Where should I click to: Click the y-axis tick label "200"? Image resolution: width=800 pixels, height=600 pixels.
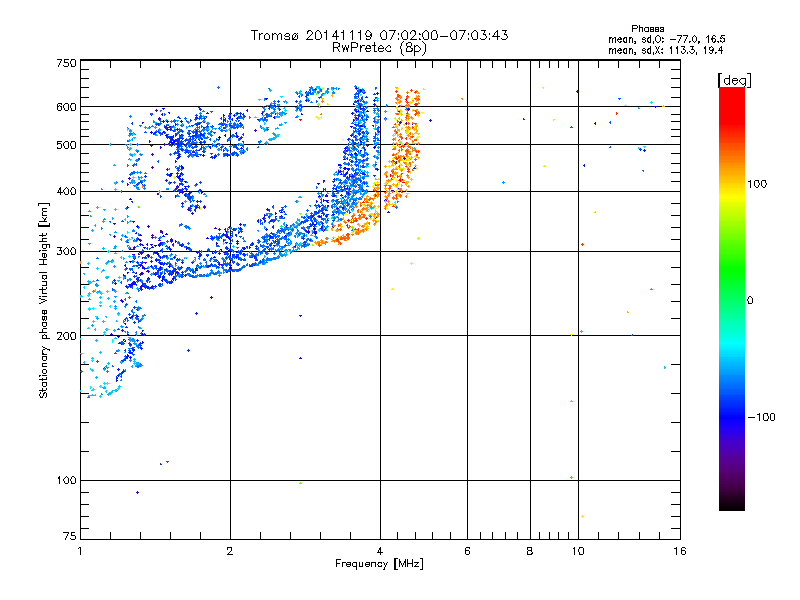(x=66, y=336)
